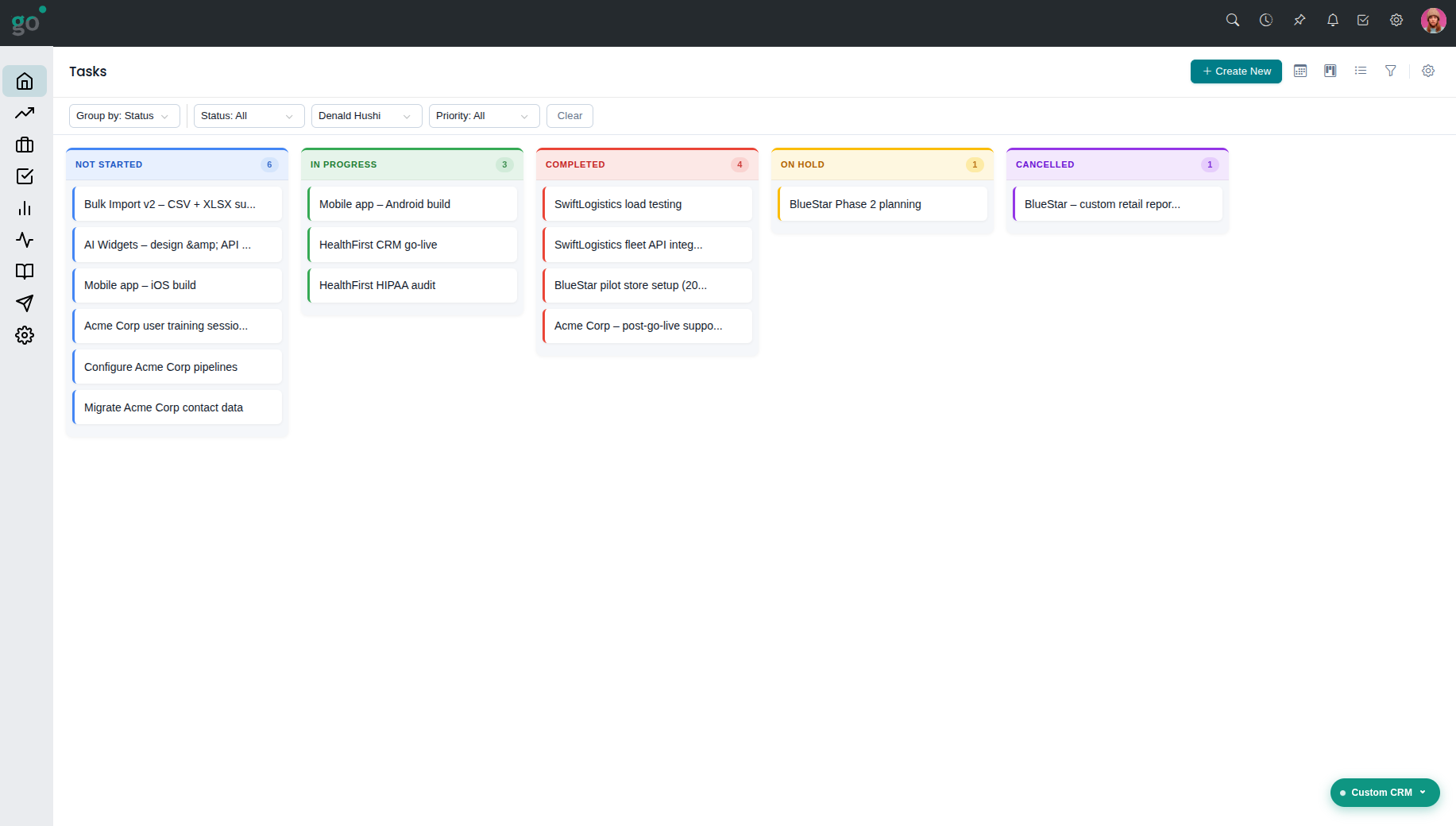Open the Denald Hushi assignee dropdown
1456x826 pixels.
click(x=367, y=116)
